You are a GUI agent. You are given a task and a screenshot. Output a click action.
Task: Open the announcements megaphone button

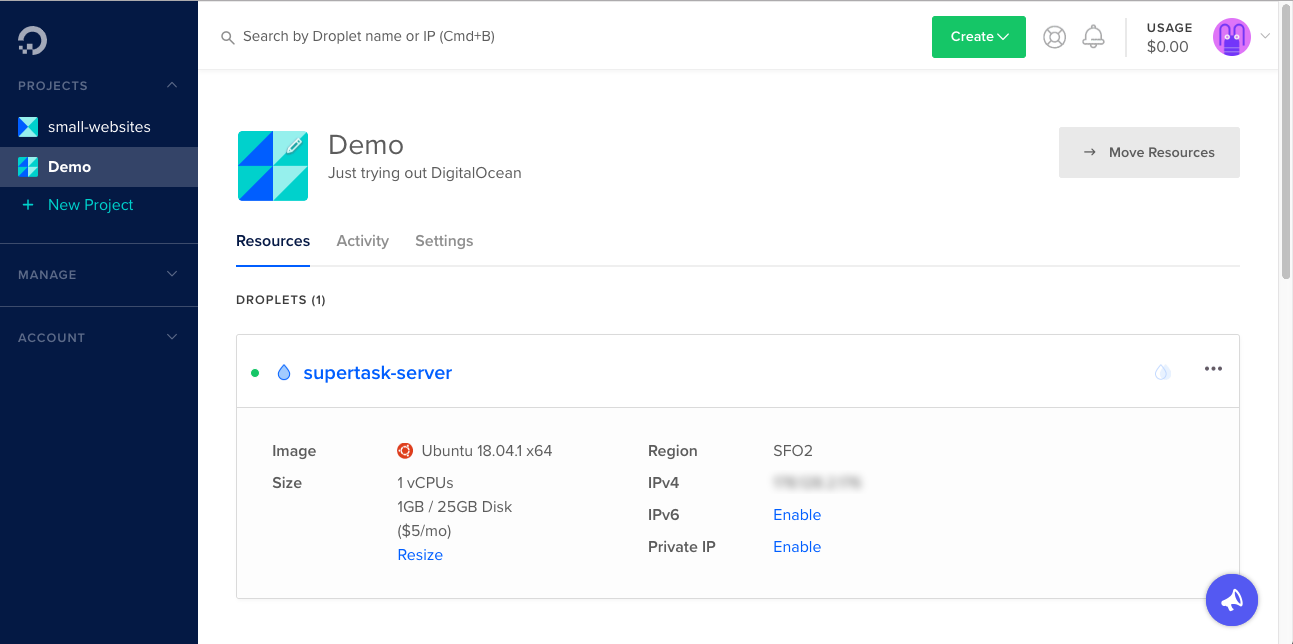(1232, 600)
